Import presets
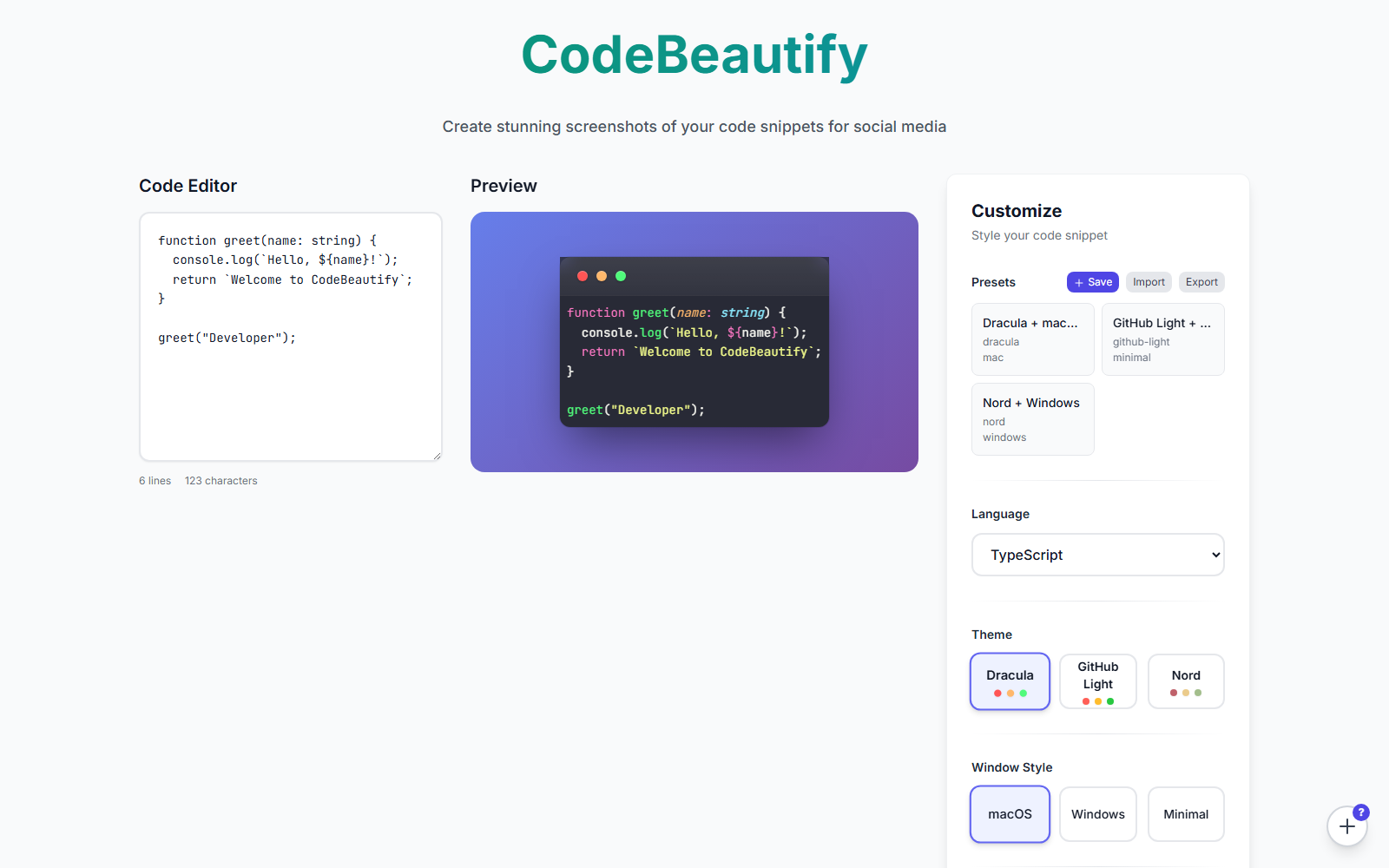 1149,282
